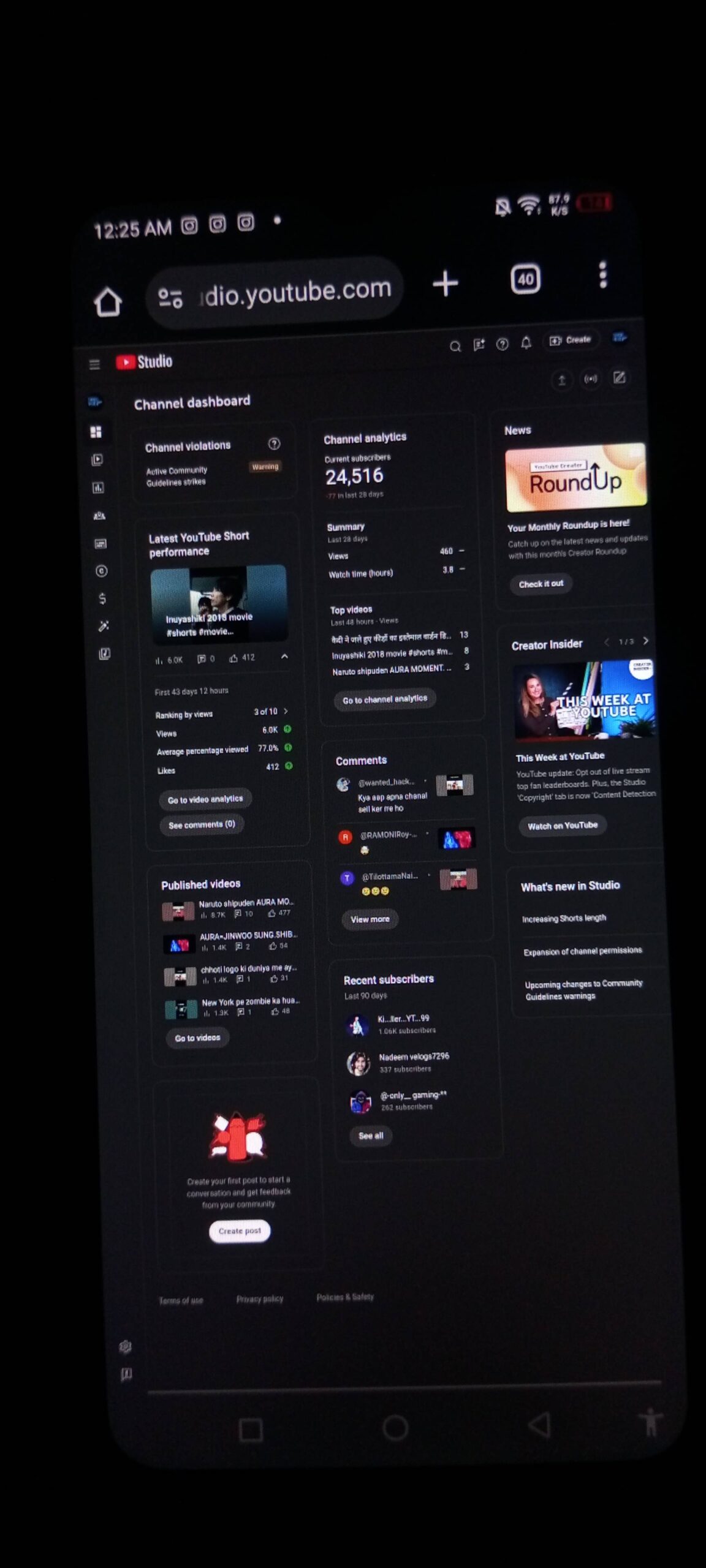Viewport: 706px width, 1568px height.
Task: Click the Create post button
Action: tap(240, 1231)
